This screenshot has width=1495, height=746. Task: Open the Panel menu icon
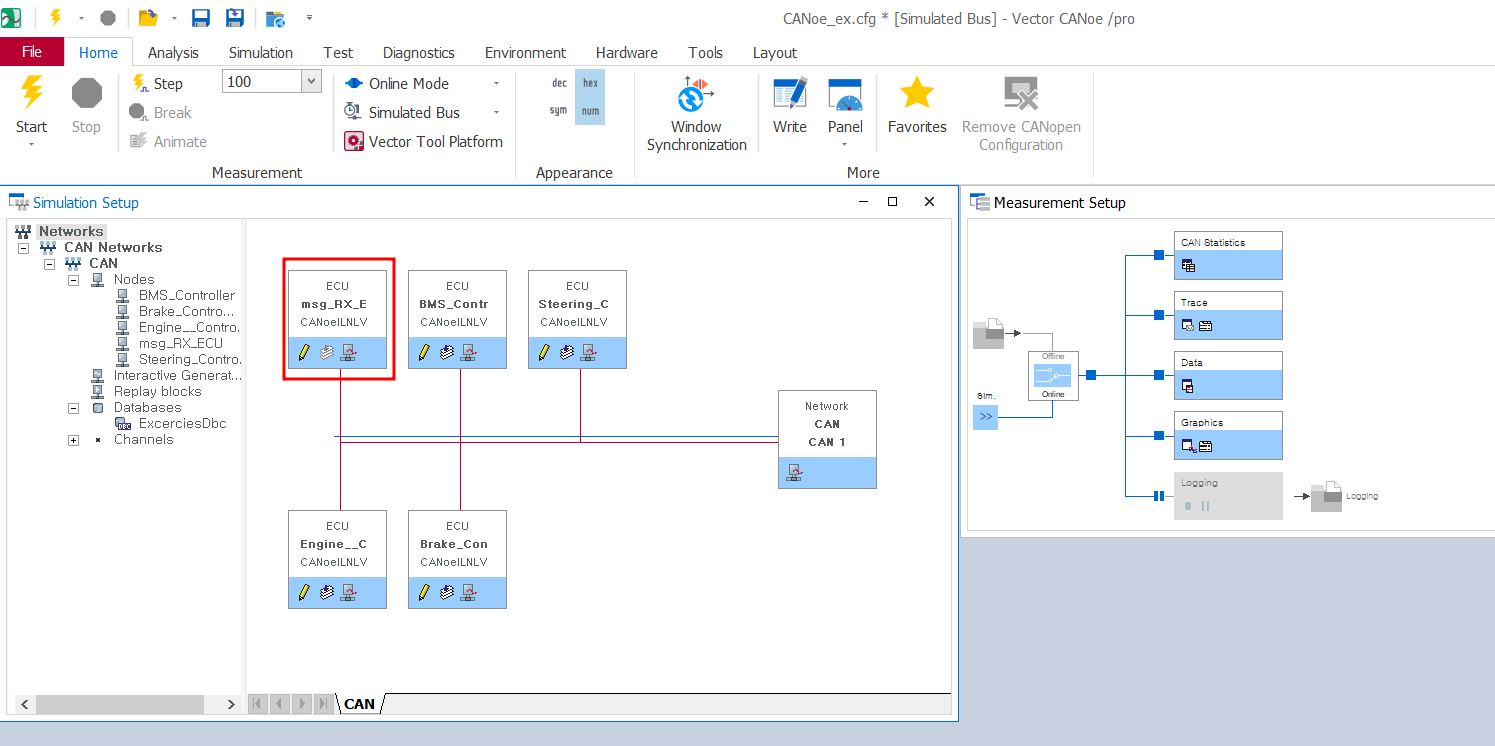pyautogui.click(x=845, y=95)
